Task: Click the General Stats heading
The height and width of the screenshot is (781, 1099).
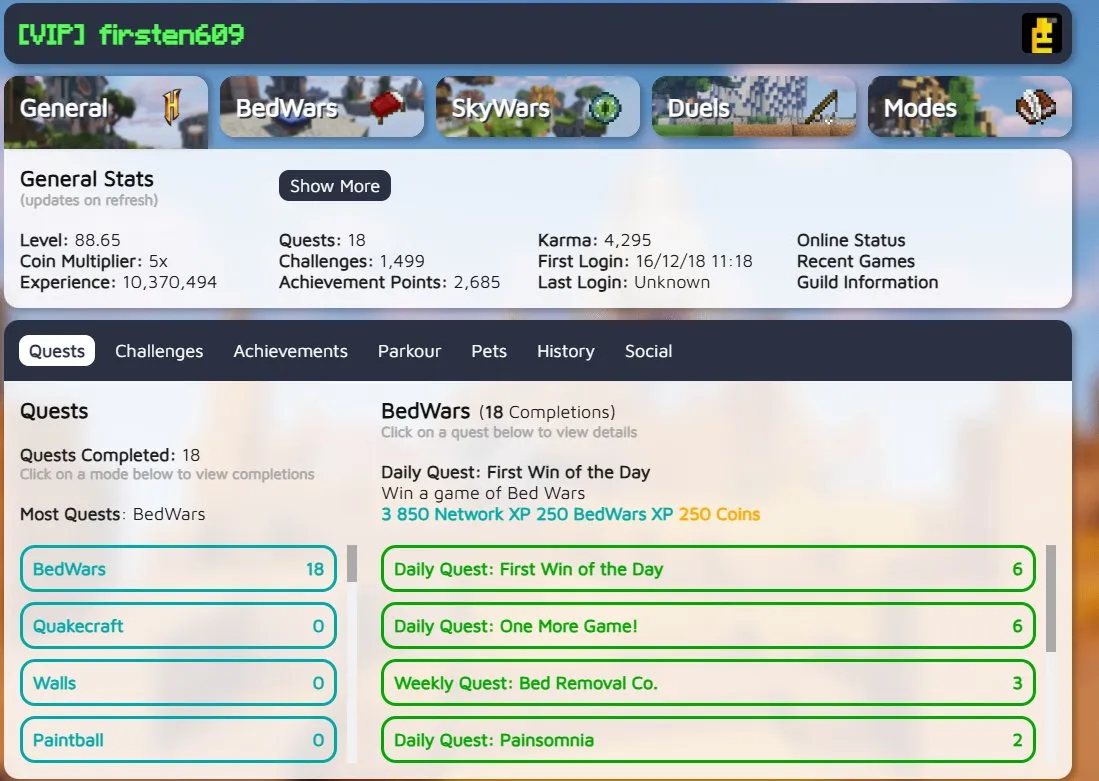Action: 86,179
